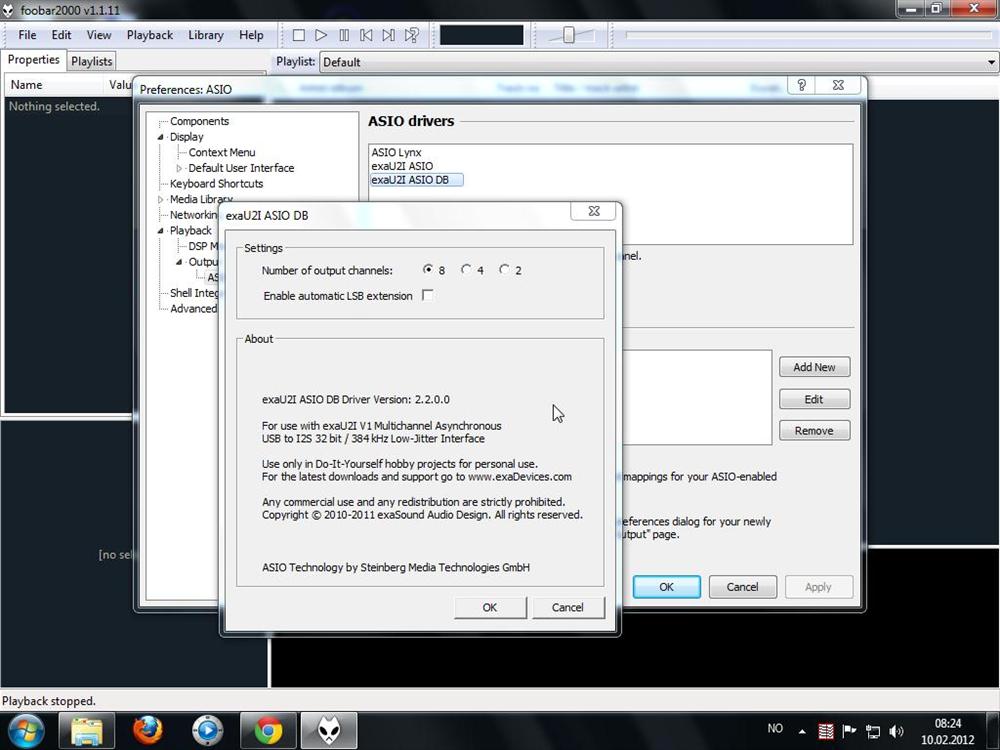Expand the Default User Interface node
1000x750 pixels.
click(x=179, y=168)
